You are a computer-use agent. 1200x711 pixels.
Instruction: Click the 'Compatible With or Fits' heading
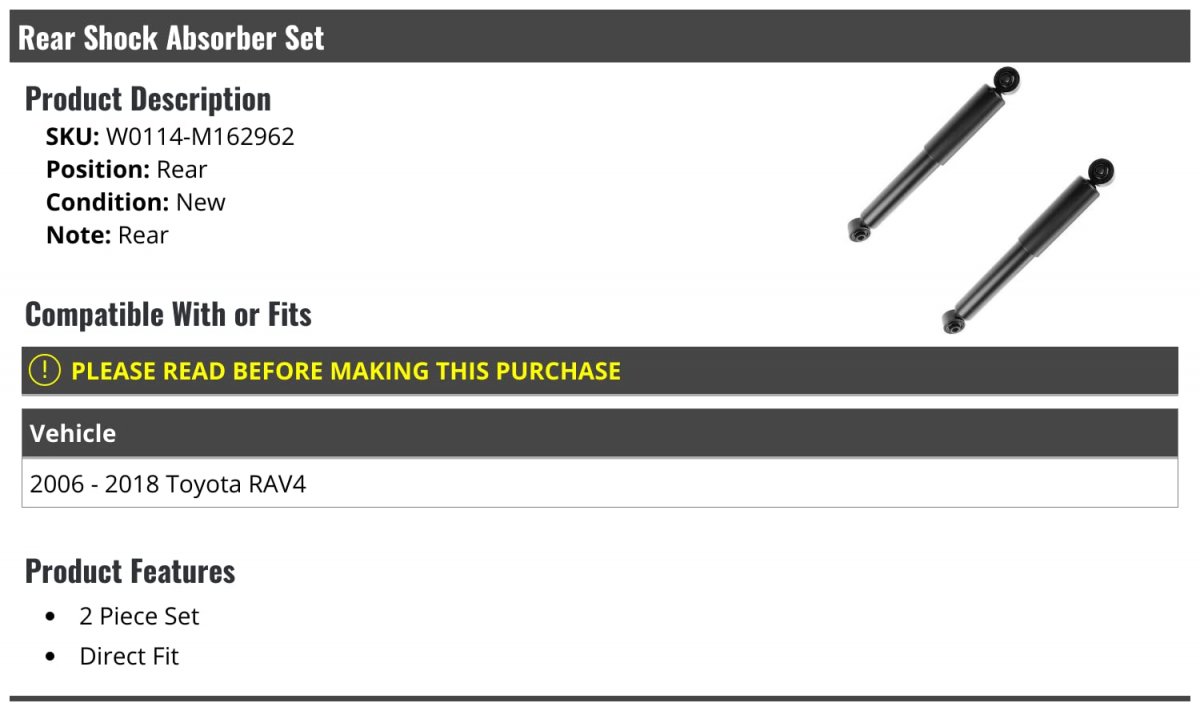click(x=168, y=314)
